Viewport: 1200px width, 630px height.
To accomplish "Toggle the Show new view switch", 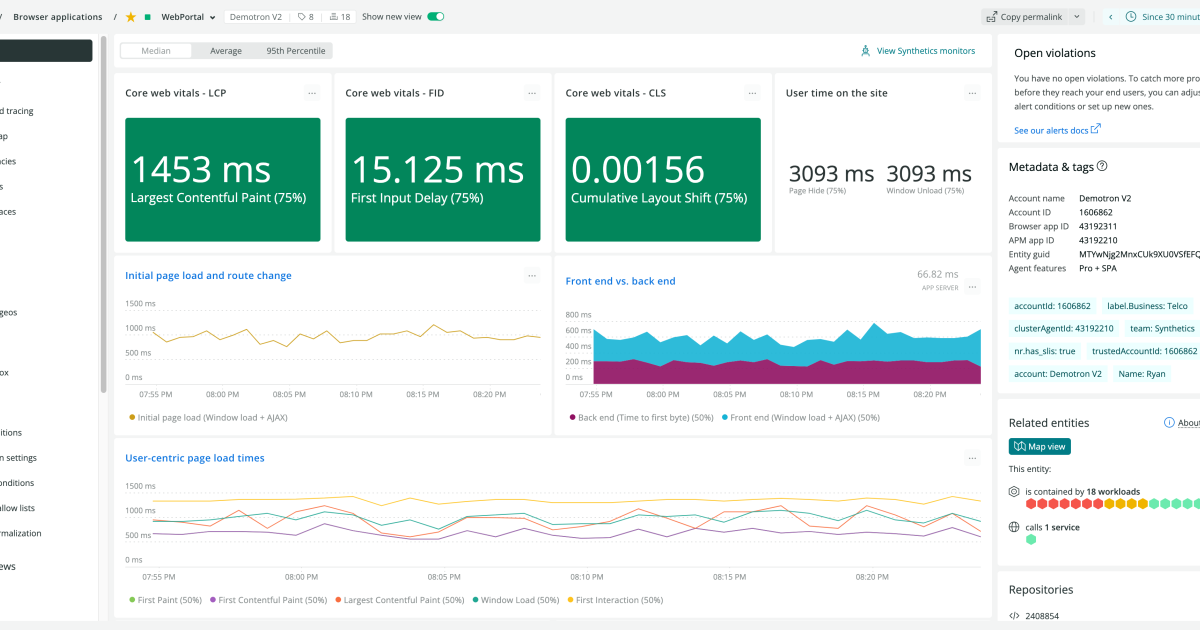I will [436, 17].
